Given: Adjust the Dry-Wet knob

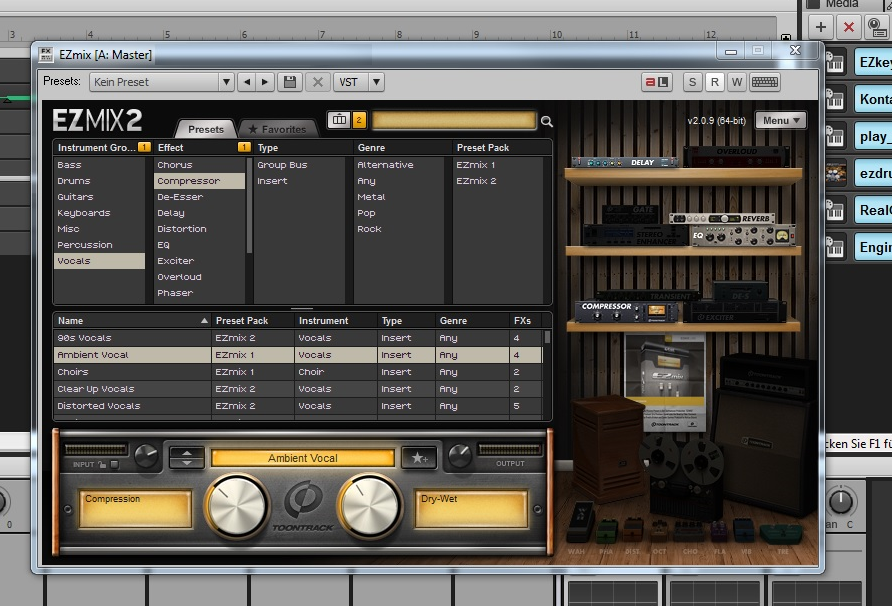Looking at the screenshot, I should tap(370, 506).
